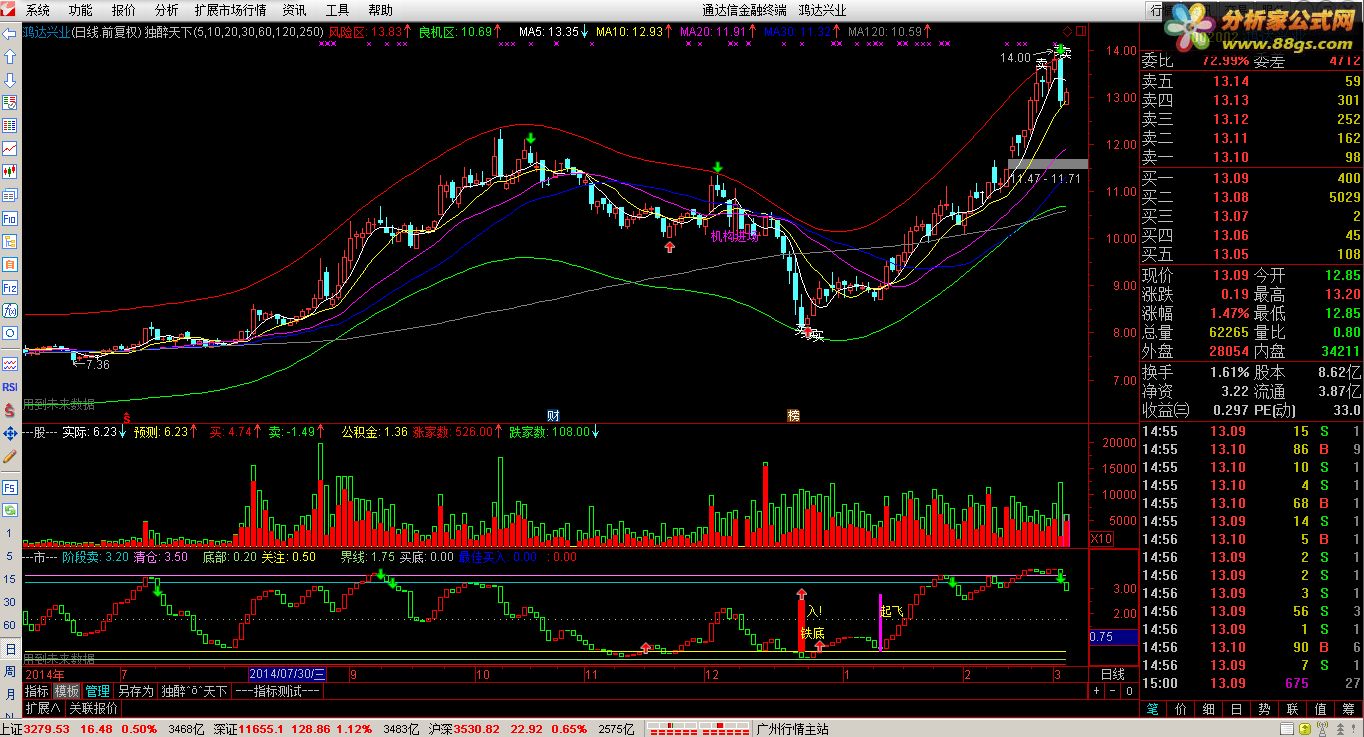Select the 独醉天下 indicator tab
This screenshot has width=1364, height=737.
click(x=194, y=691)
